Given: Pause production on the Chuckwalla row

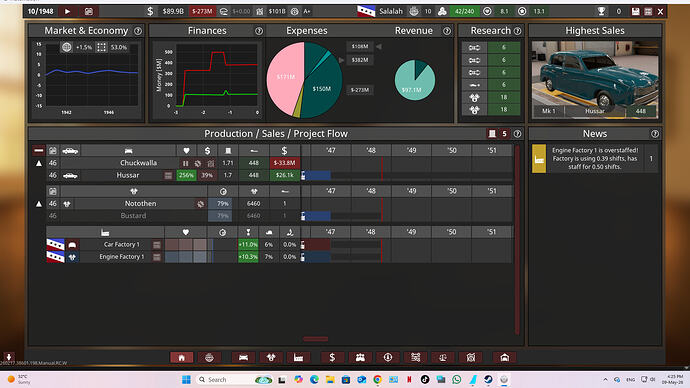Looking at the screenshot, I should (x=185, y=163).
